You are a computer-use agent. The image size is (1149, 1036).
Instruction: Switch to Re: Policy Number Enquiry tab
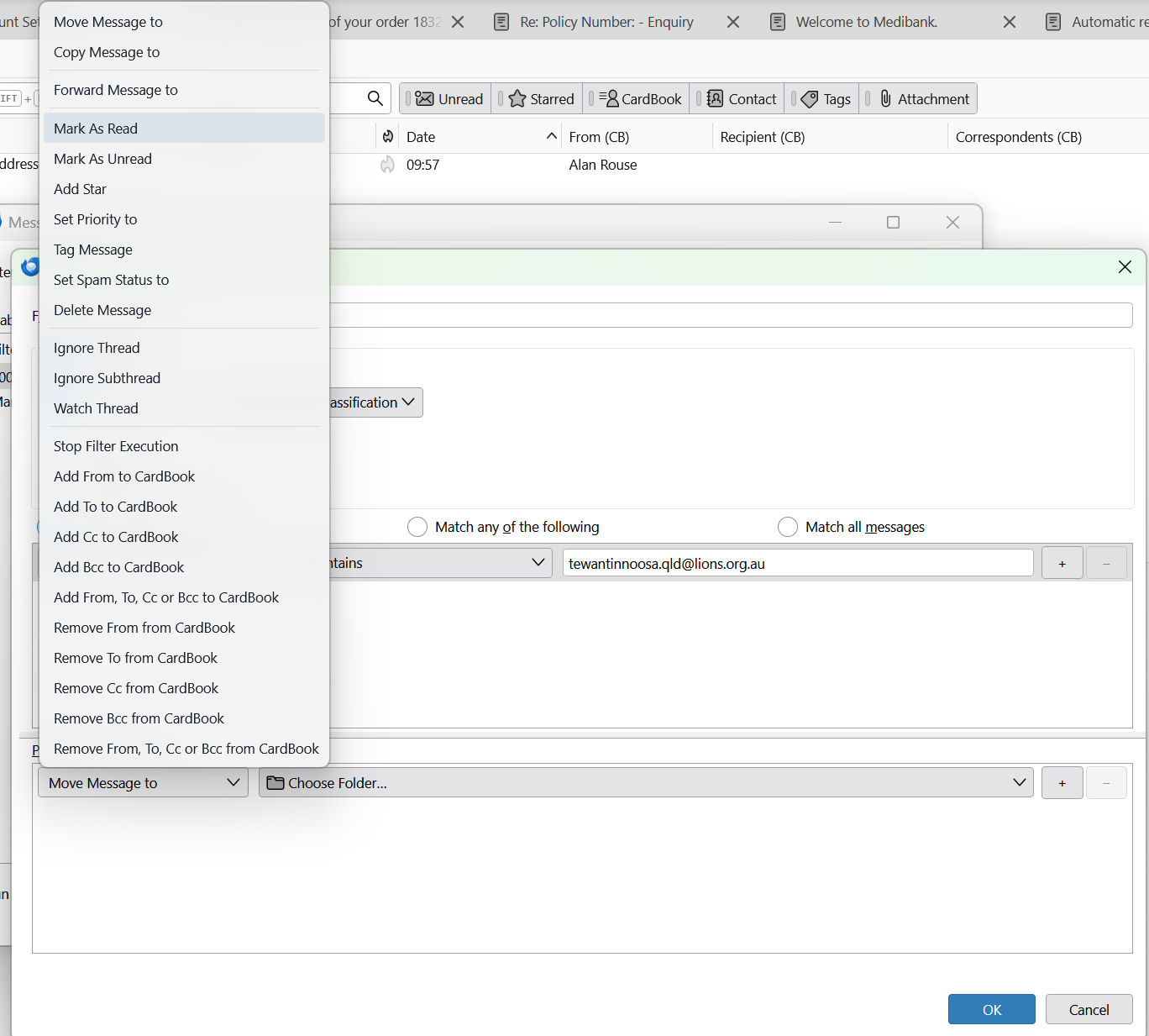pos(606,22)
